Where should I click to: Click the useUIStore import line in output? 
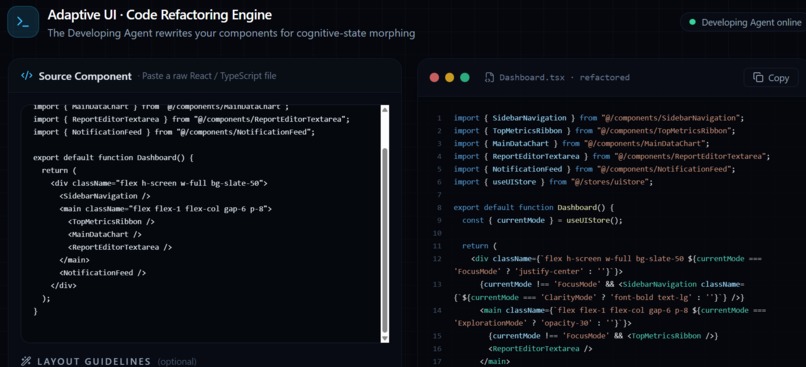pos(553,182)
